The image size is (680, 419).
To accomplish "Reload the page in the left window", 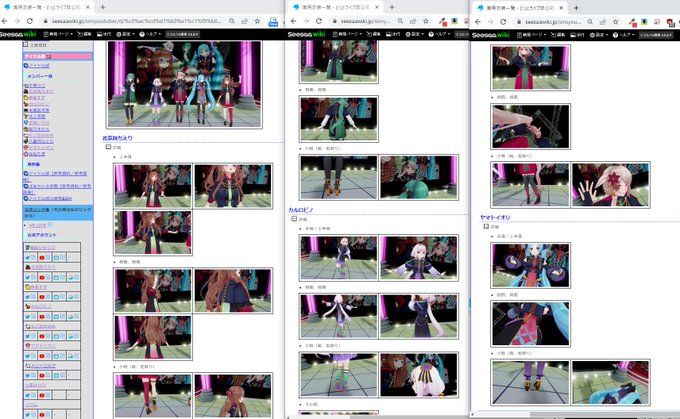I will point(29,21).
